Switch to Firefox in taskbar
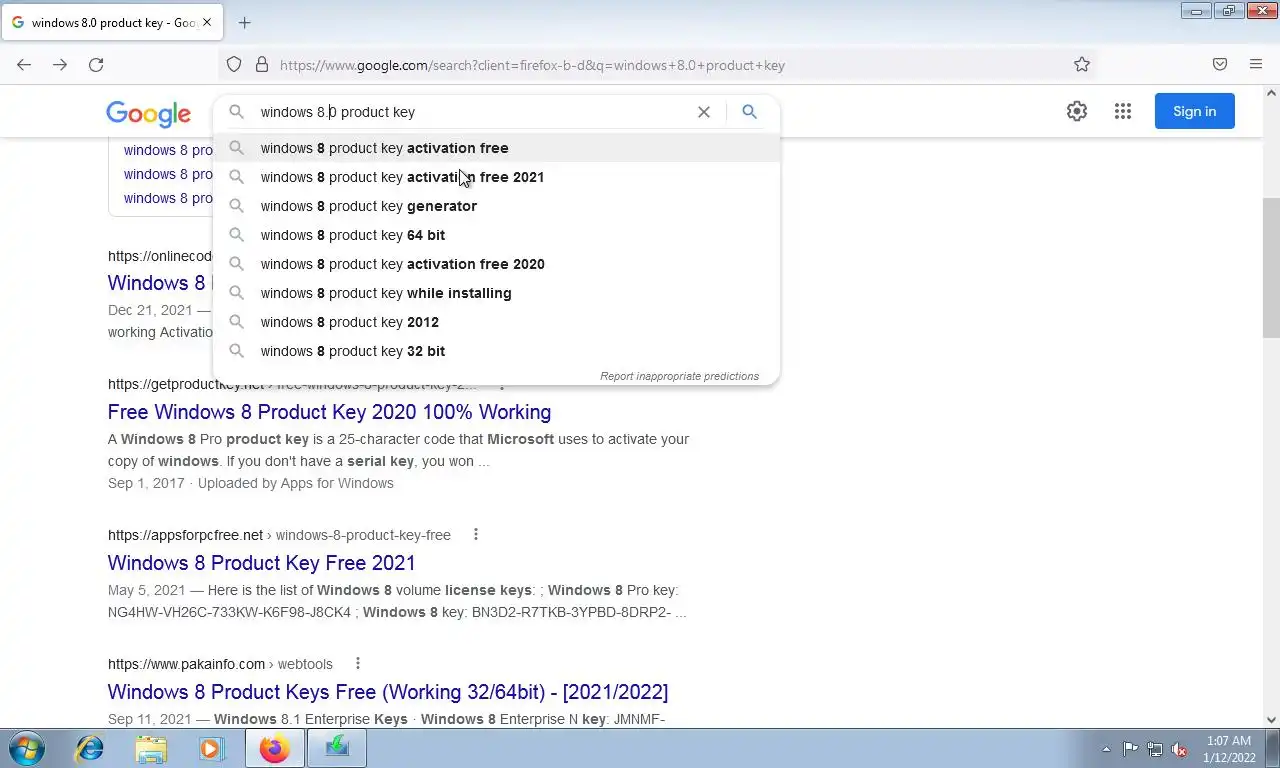 click(x=275, y=748)
